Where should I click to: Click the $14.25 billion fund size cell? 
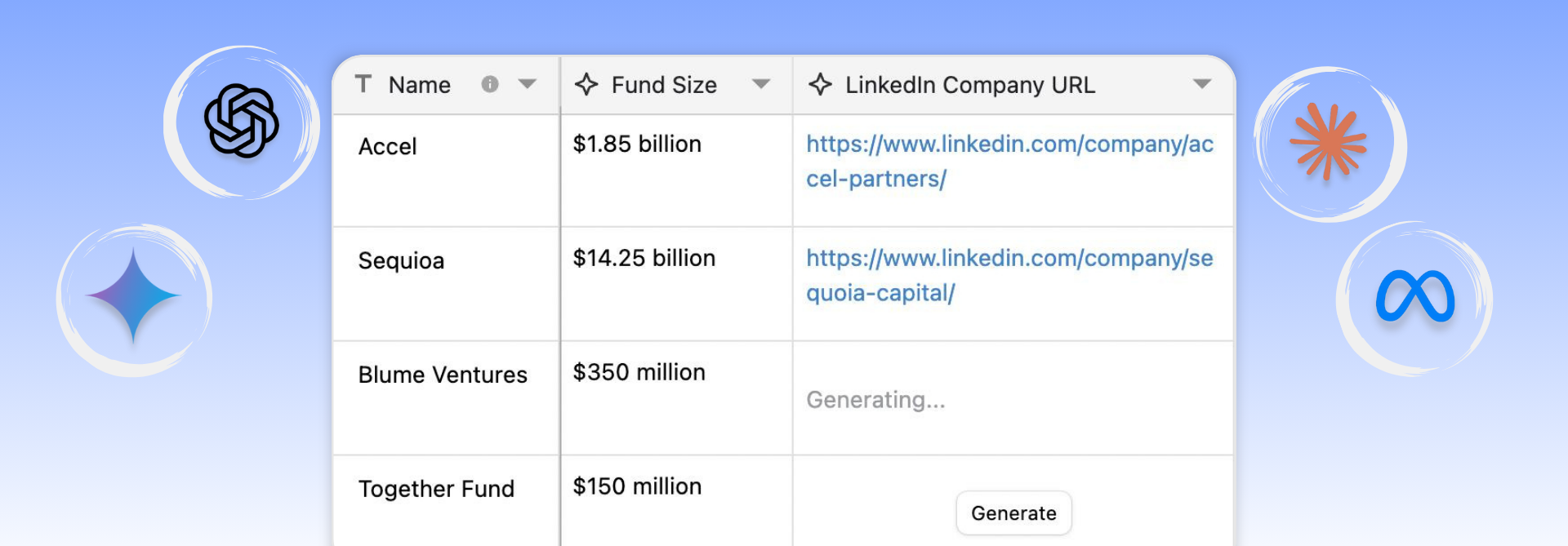tap(644, 259)
